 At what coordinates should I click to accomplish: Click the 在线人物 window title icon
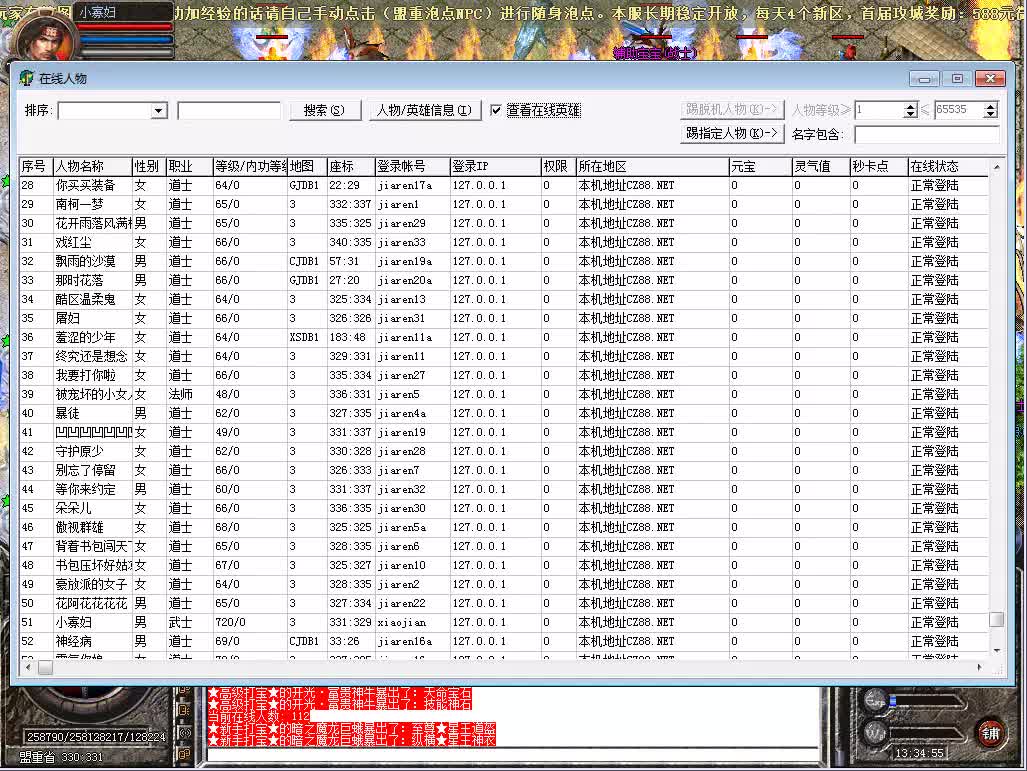pyautogui.click(x=26, y=78)
